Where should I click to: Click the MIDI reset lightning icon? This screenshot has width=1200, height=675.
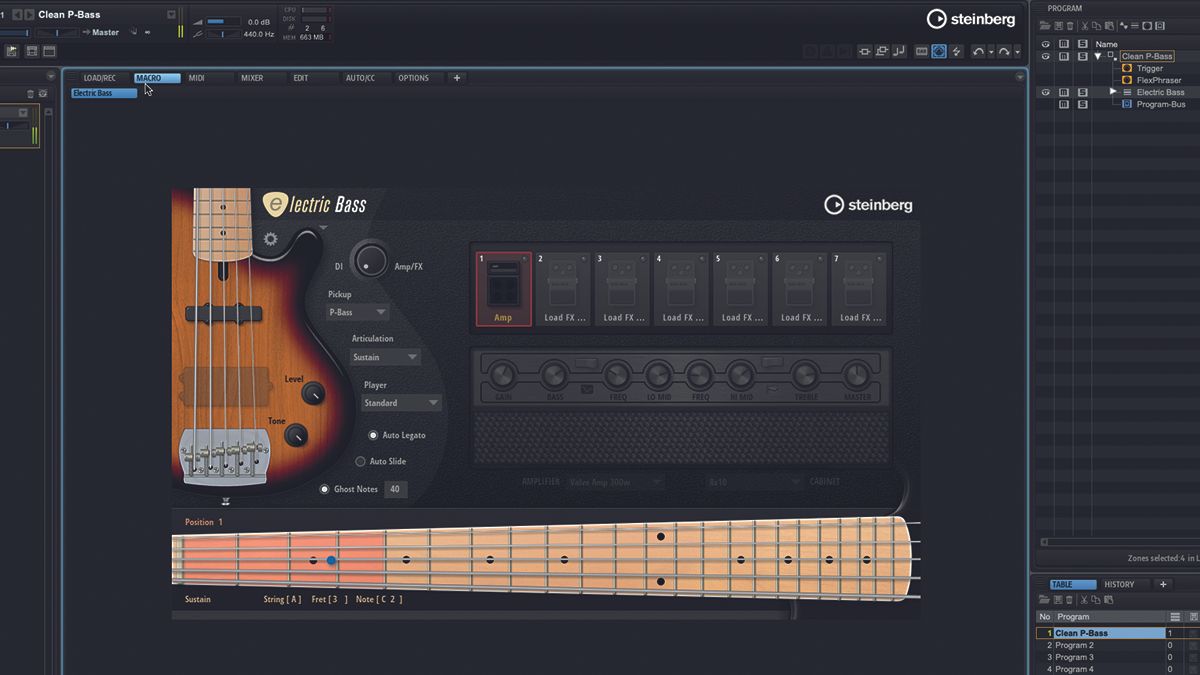pos(957,51)
